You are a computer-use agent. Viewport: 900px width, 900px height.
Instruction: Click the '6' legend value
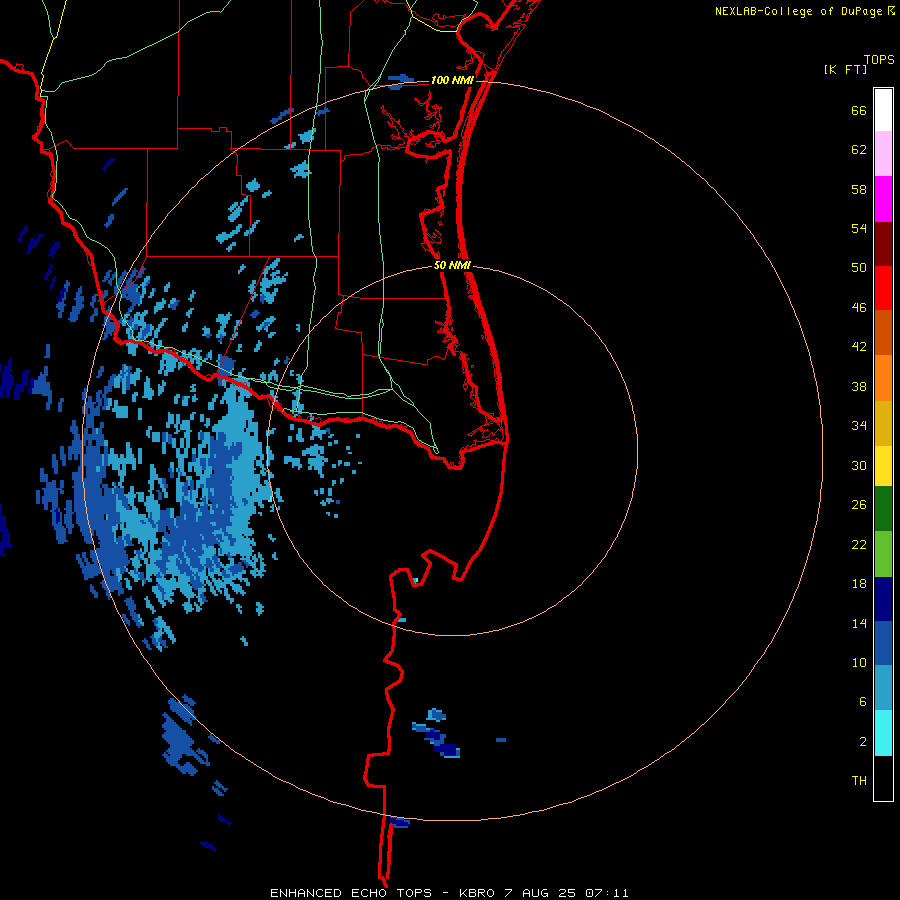click(x=863, y=702)
